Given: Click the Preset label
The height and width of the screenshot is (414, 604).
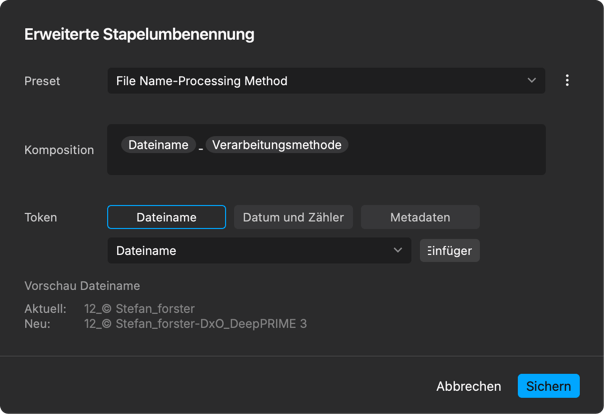Looking at the screenshot, I should pyautogui.click(x=42, y=81).
